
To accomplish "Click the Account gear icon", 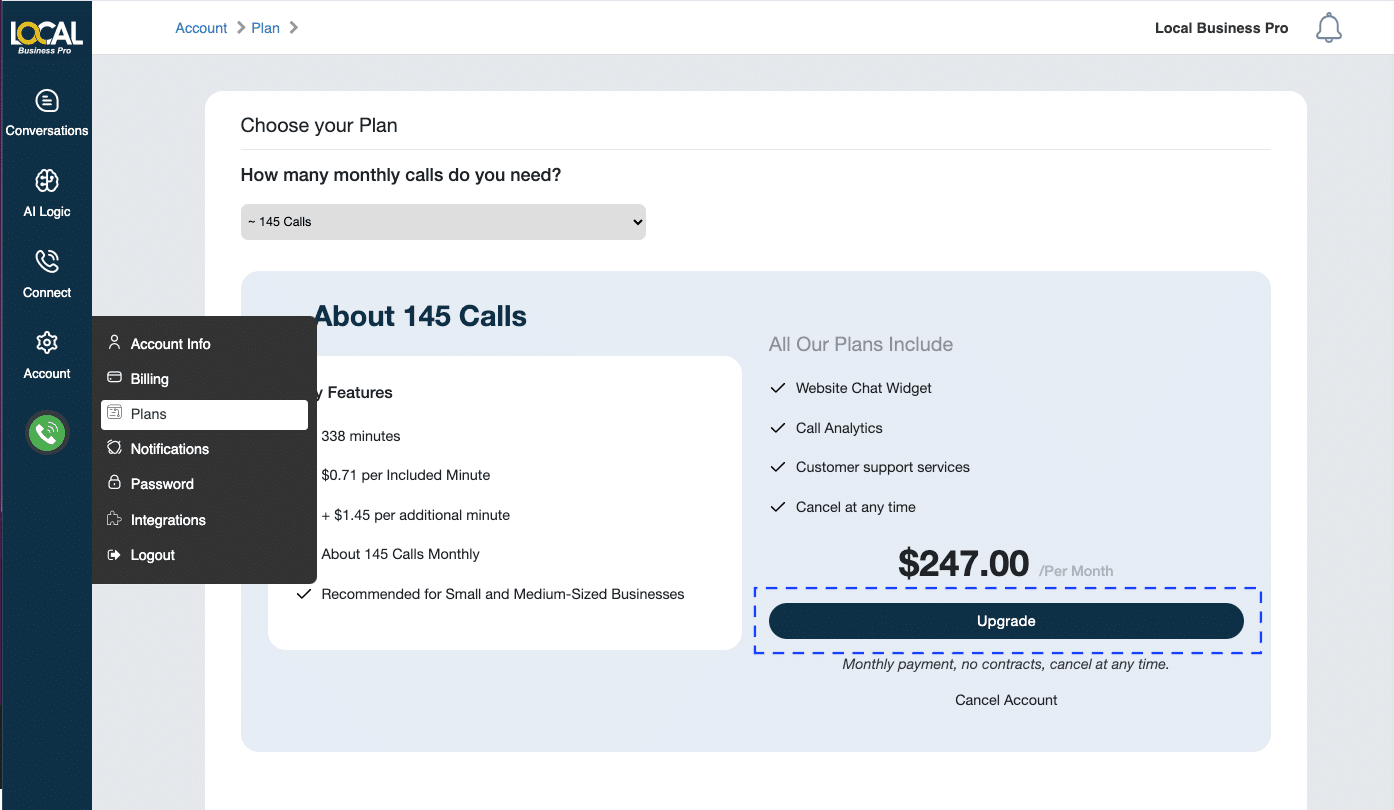I will click(47, 343).
